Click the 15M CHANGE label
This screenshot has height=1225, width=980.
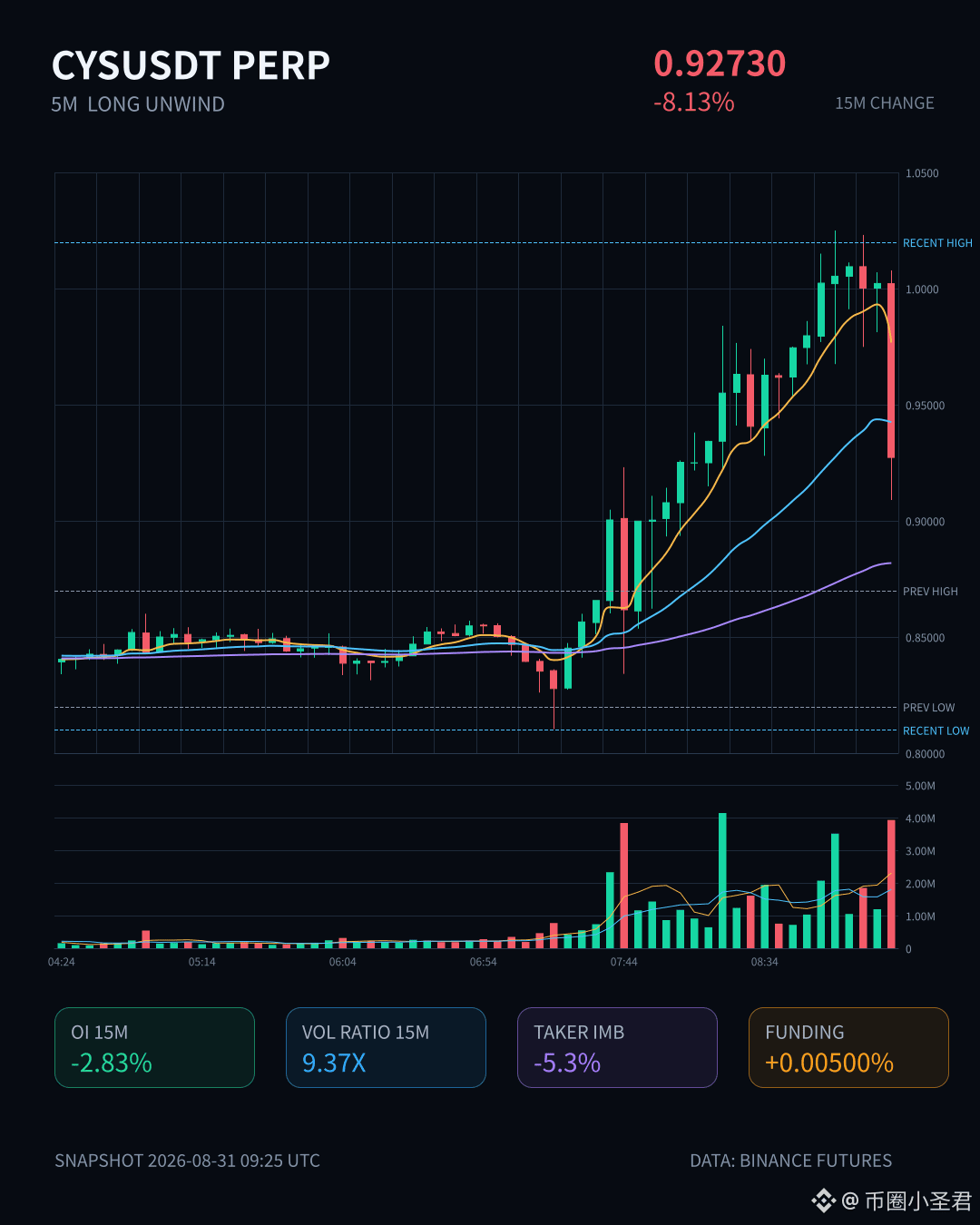885,103
